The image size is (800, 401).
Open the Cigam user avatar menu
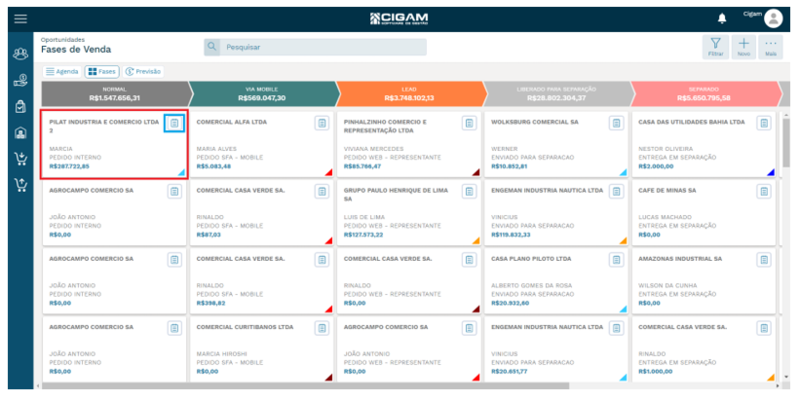[773, 19]
